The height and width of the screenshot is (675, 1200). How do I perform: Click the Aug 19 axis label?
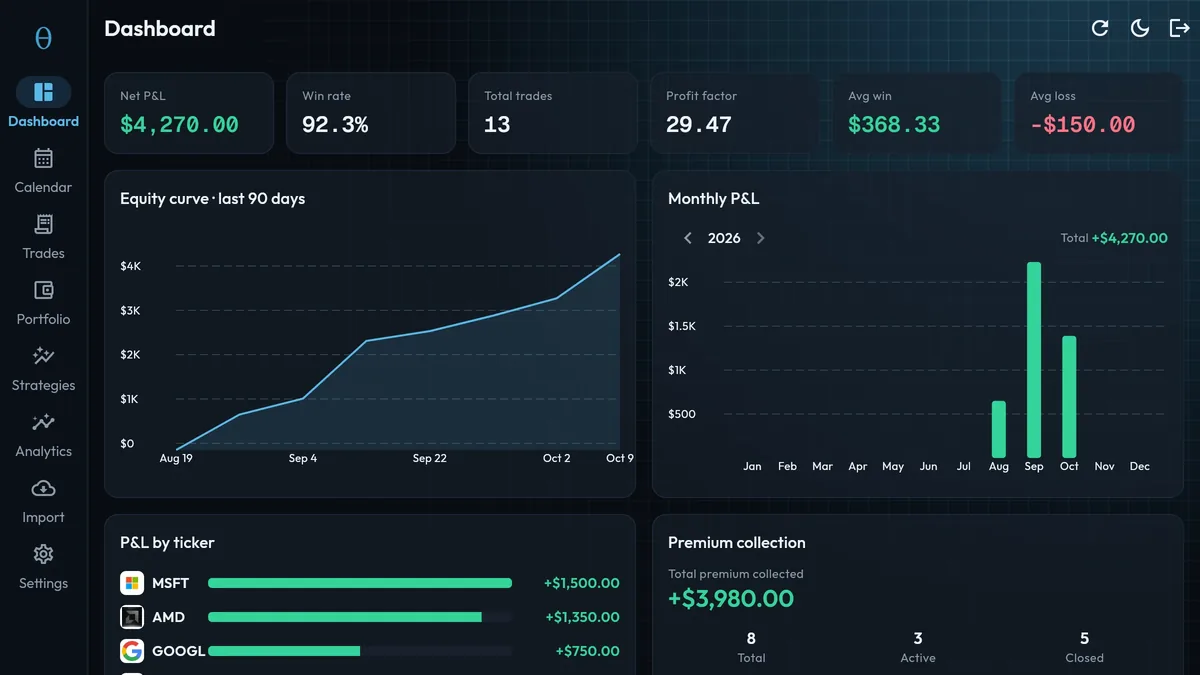click(176, 458)
